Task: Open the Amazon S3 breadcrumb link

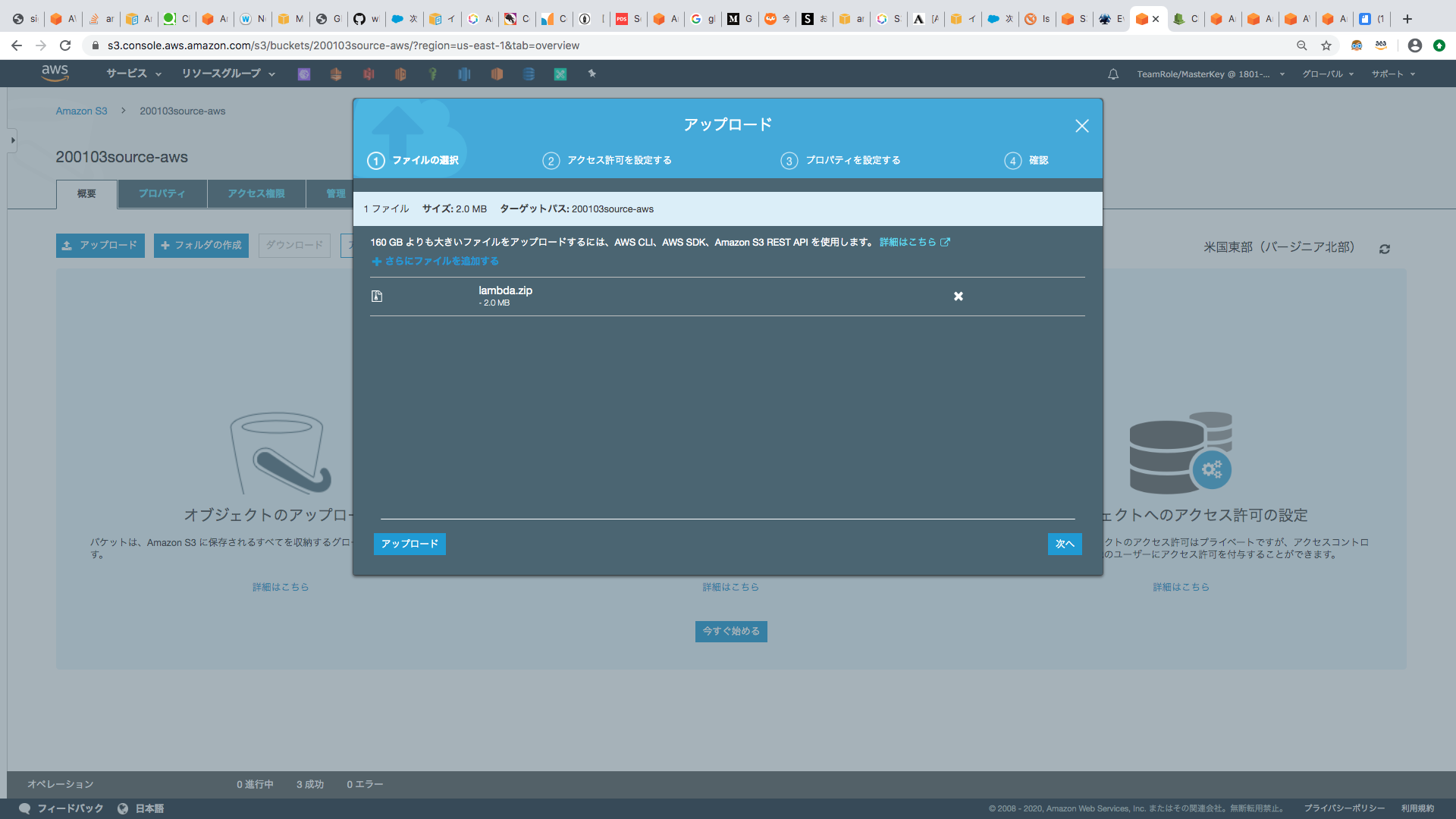Action: (81, 111)
